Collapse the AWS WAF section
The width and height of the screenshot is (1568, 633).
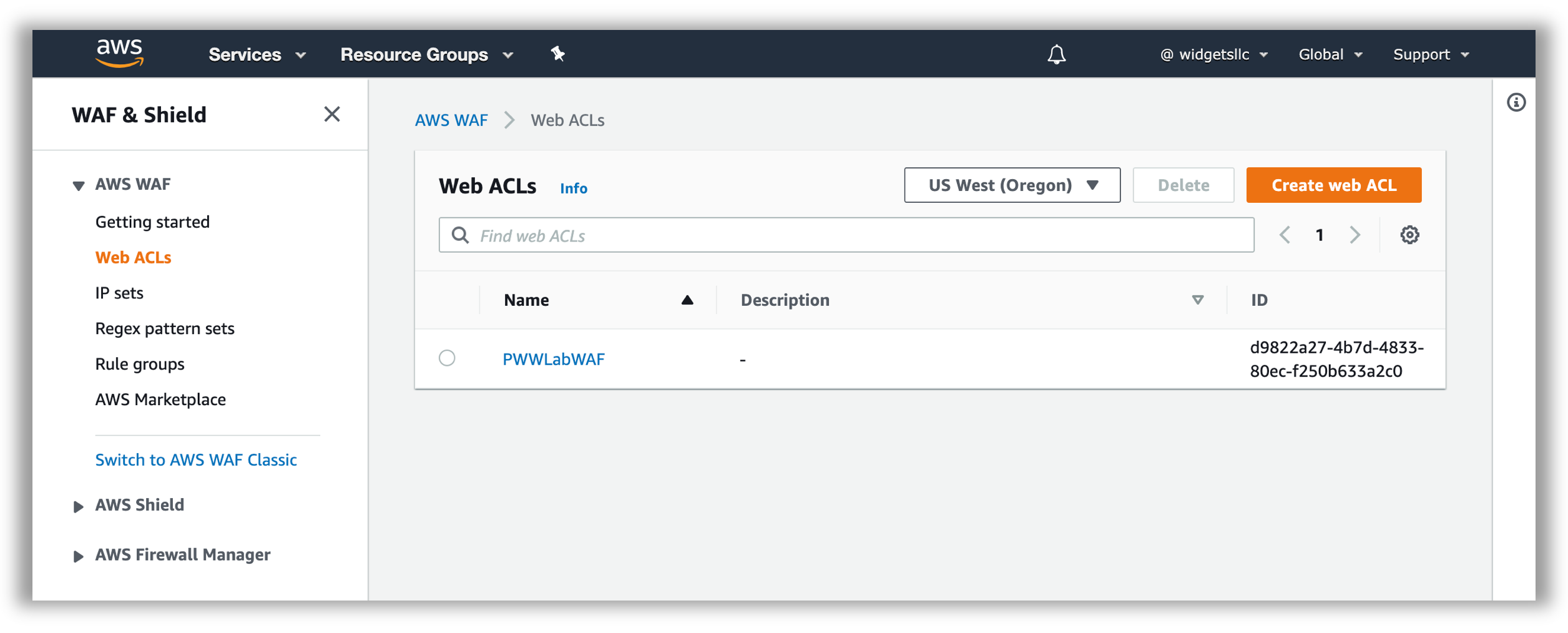point(79,185)
